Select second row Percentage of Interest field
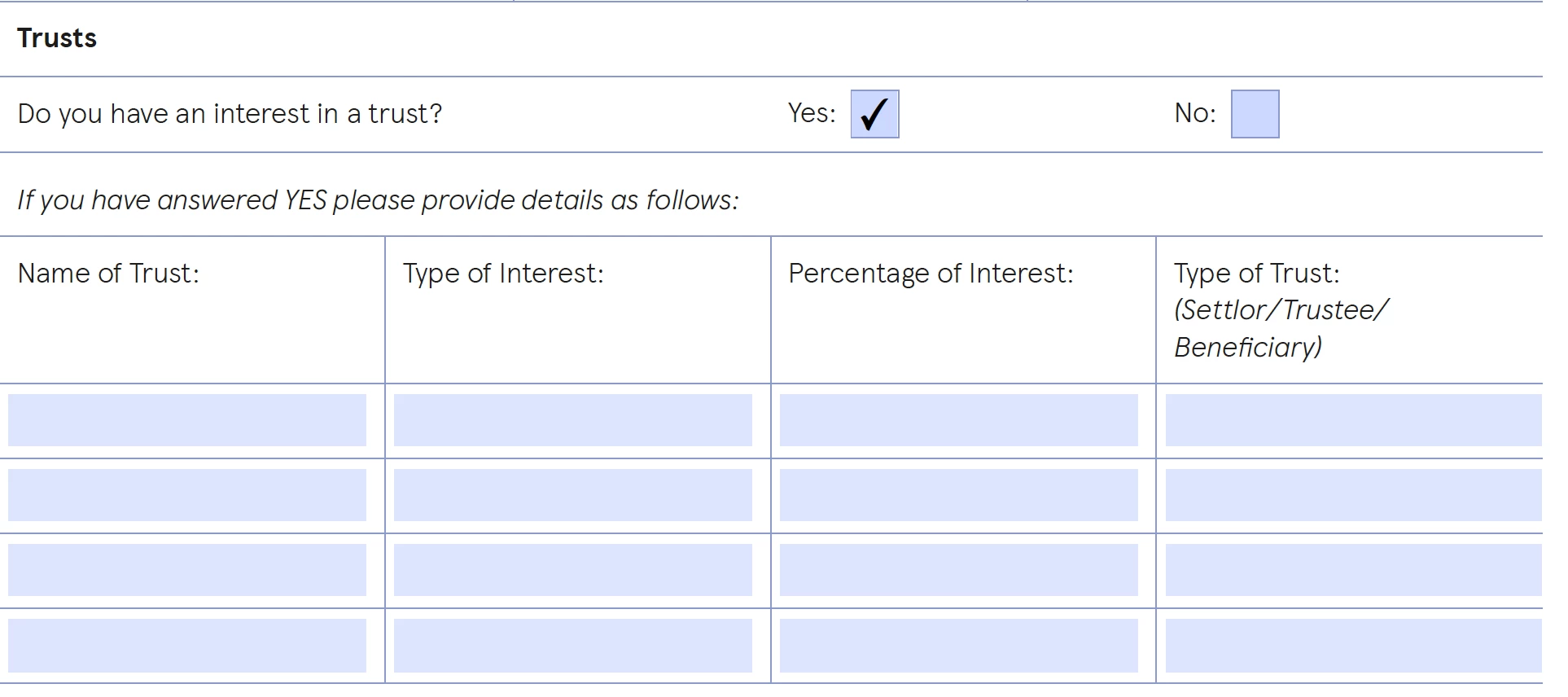 click(x=958, y=495)
